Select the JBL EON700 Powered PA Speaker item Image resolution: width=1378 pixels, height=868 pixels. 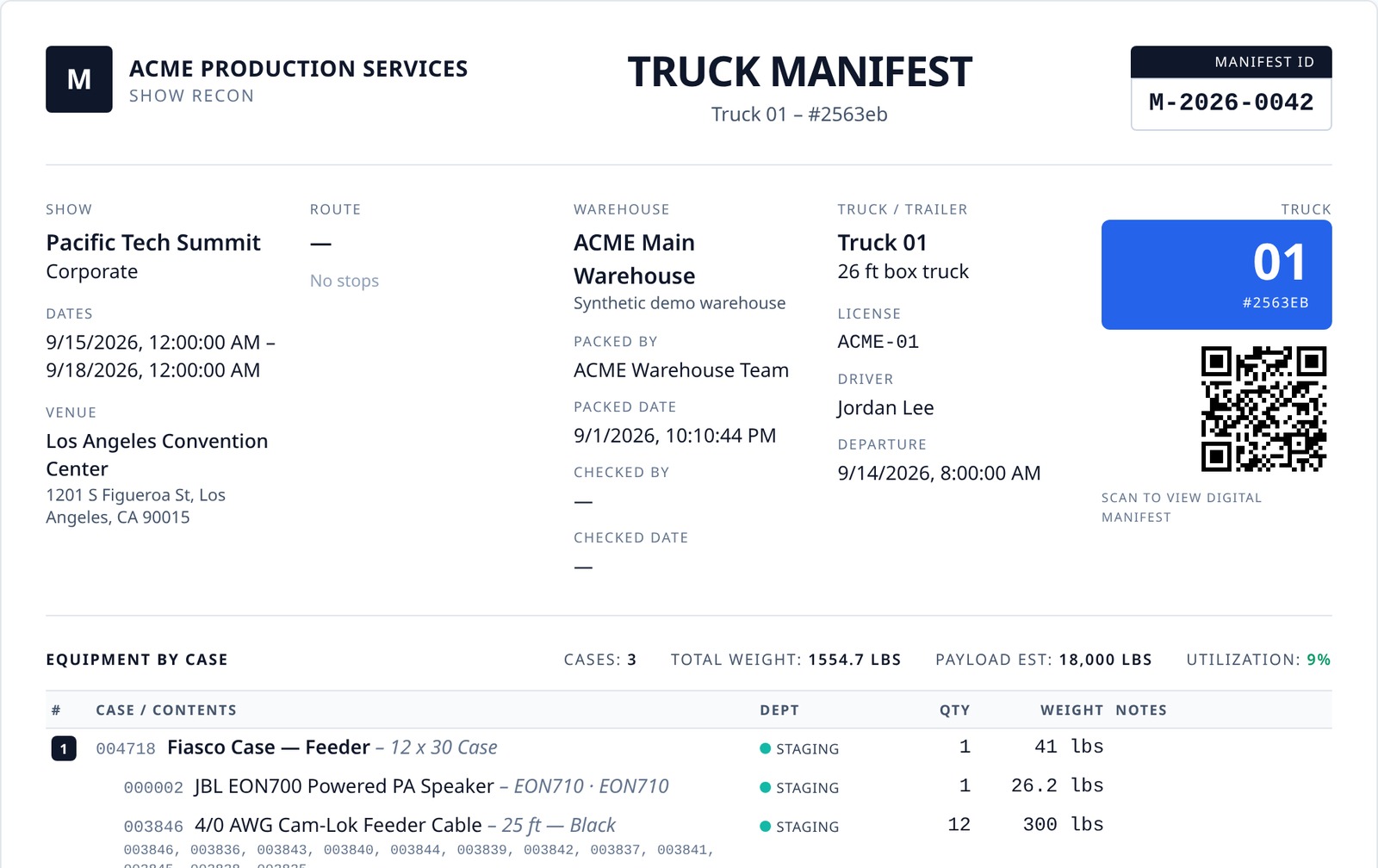coord(344,786)
